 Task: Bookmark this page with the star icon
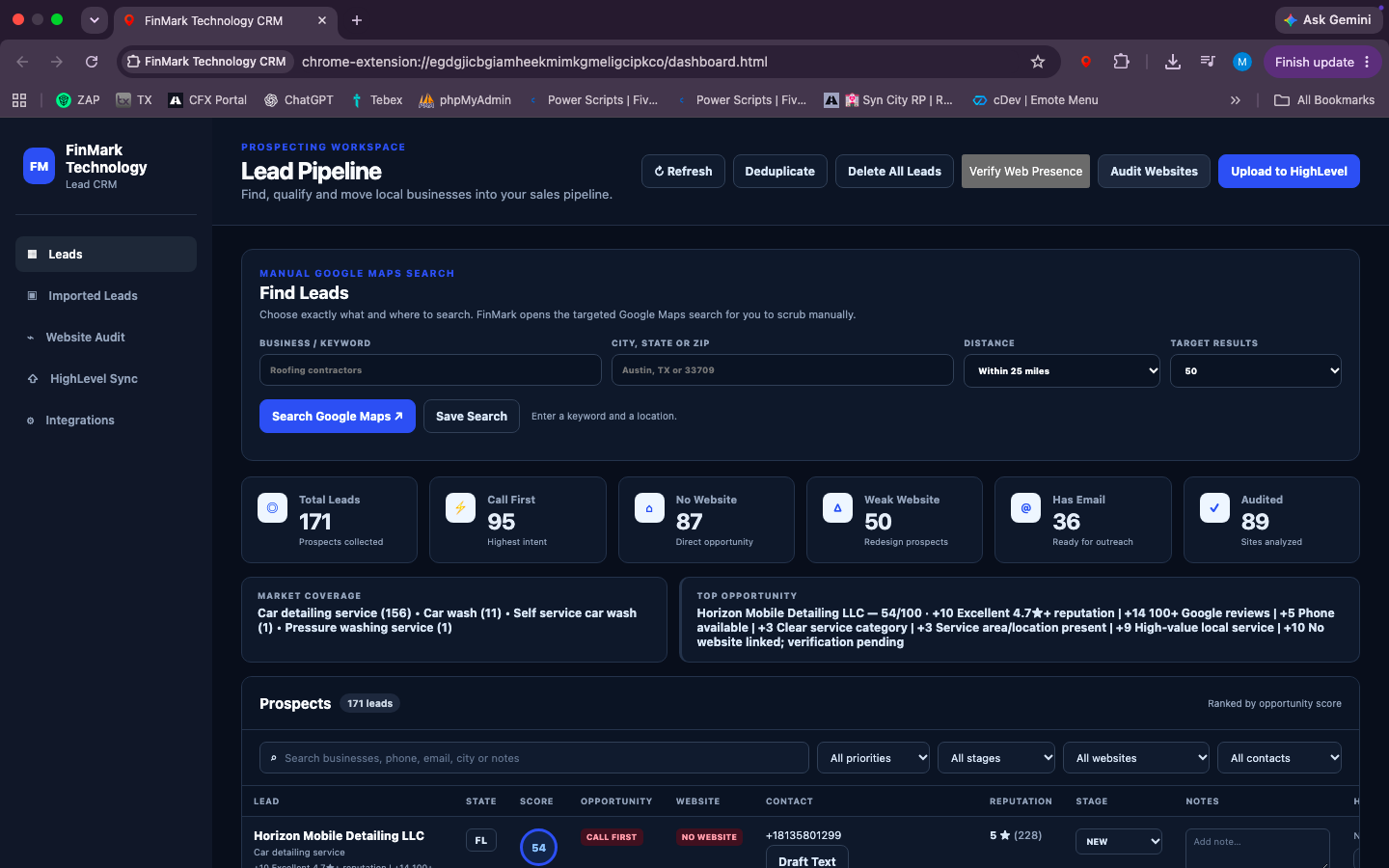click(1038, 62)
